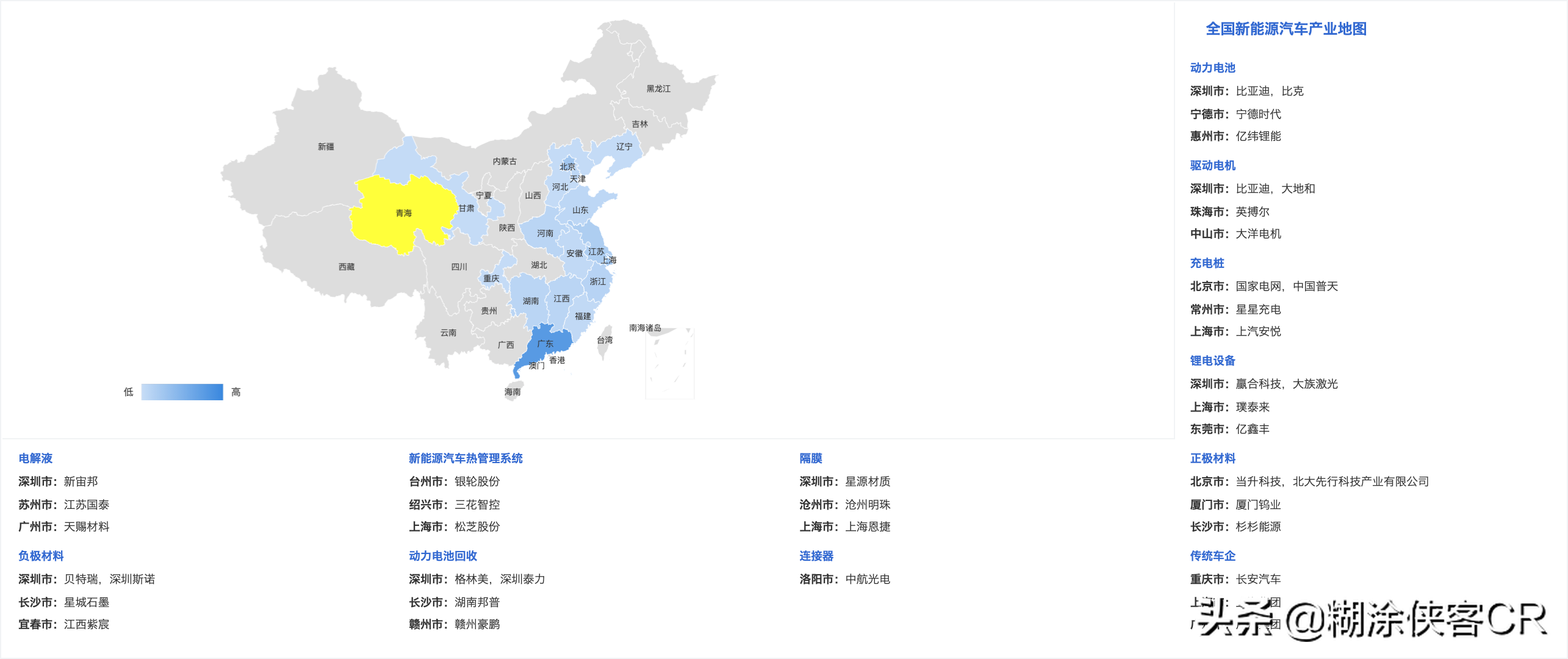Click the 厦门市: 厦门钨业 entry
This screenshot has width=1568, height=659.
tap(1235, 505)
